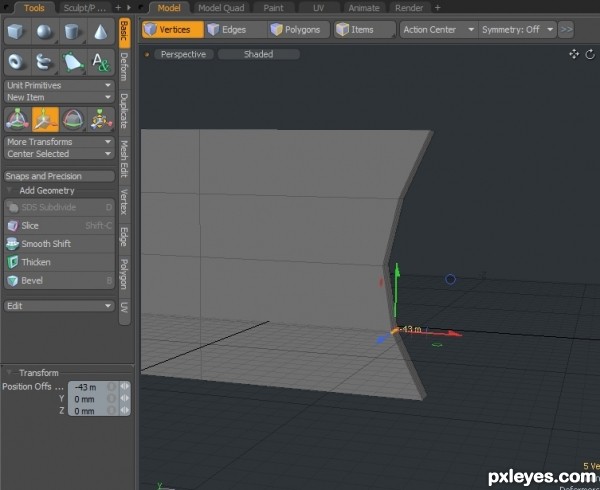600x490 pixels.
Task: Click the Position Offset X field
Action: click(x=93, y=387)
